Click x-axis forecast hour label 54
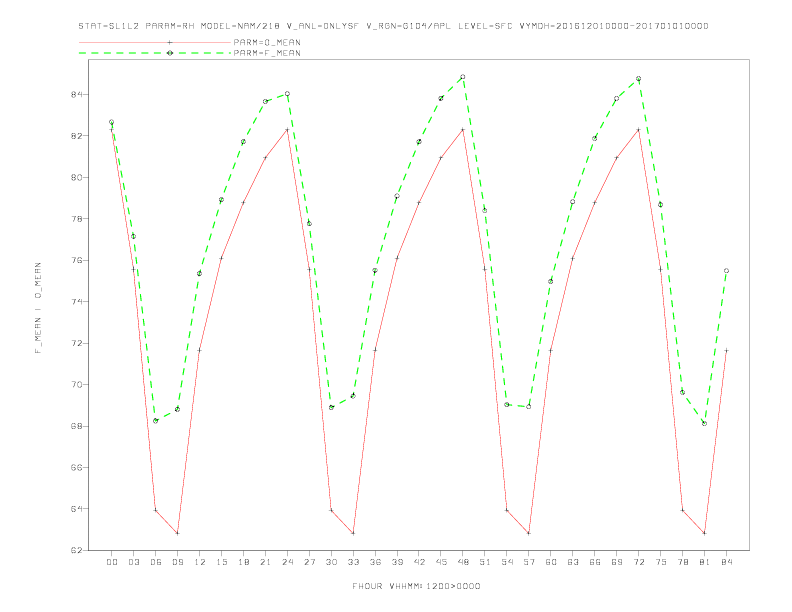This screenshot has height=612, width=792. click(507, 562)
